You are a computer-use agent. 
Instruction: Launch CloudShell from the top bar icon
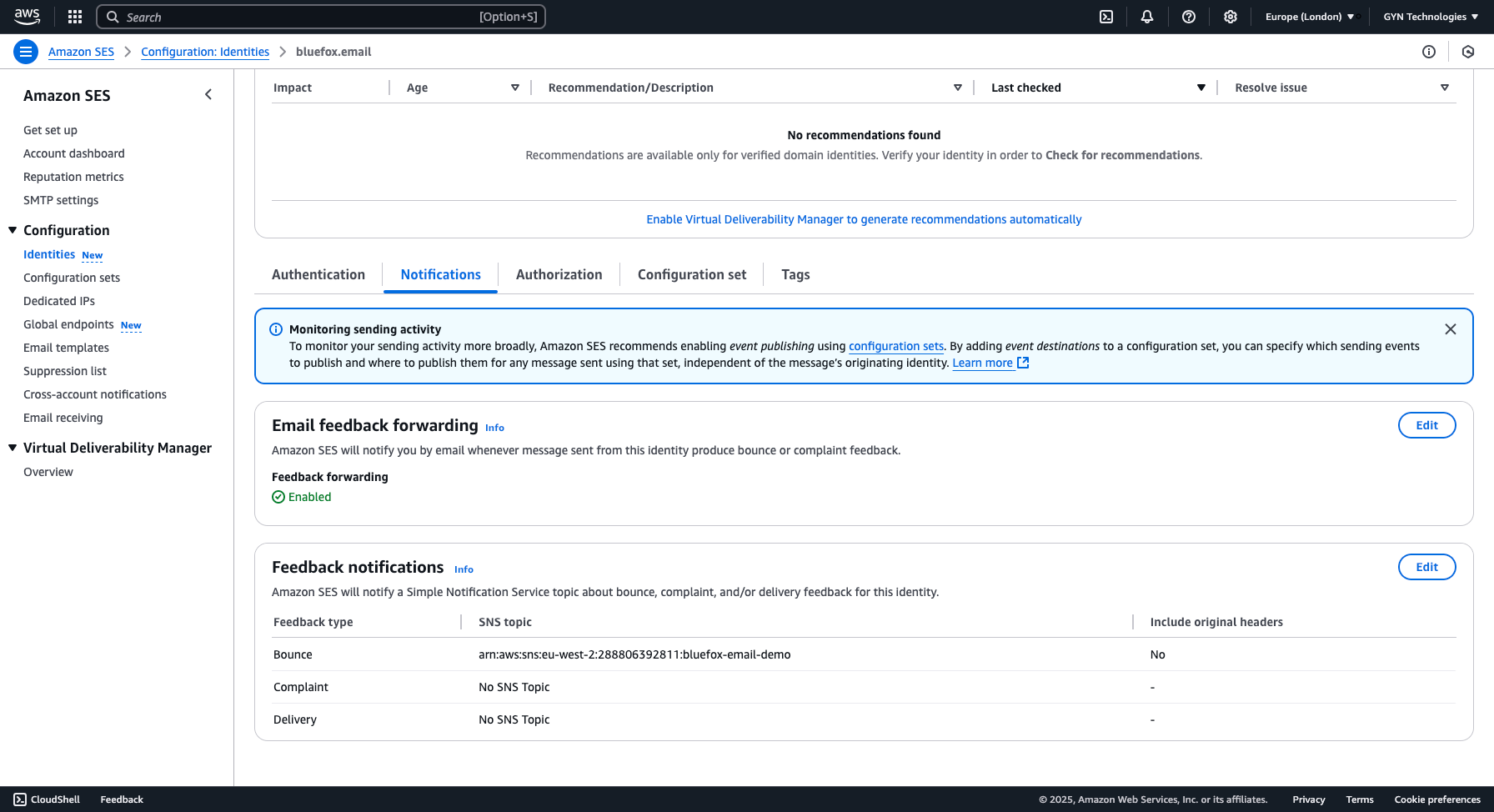coord(1106,17)
